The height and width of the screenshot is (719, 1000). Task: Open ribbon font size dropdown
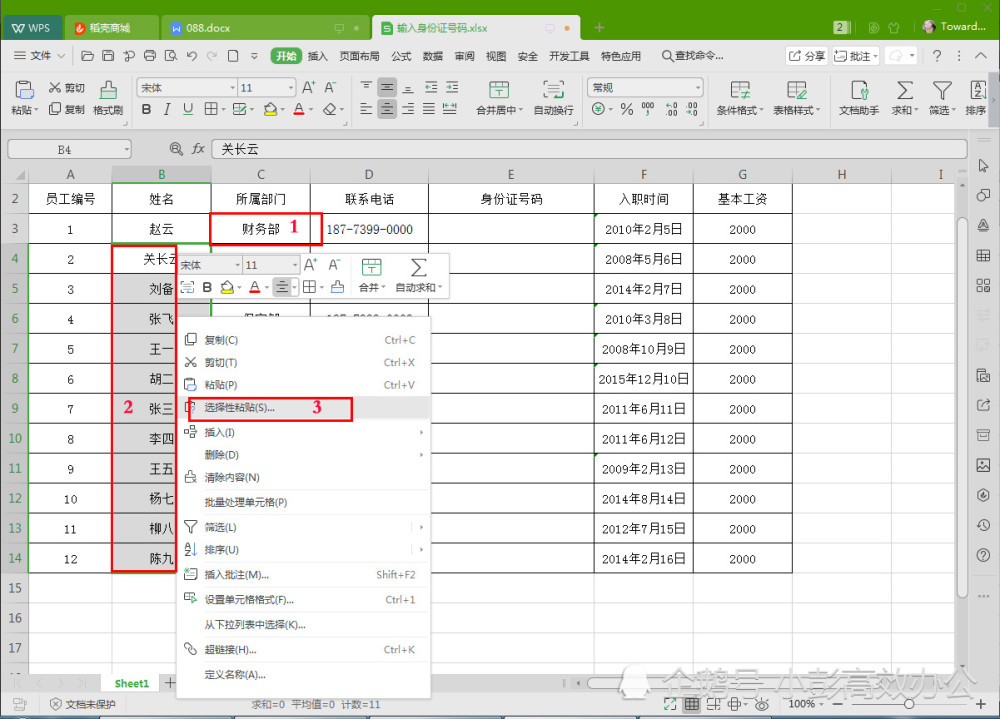pyautogui.click(x=291, y=87)
